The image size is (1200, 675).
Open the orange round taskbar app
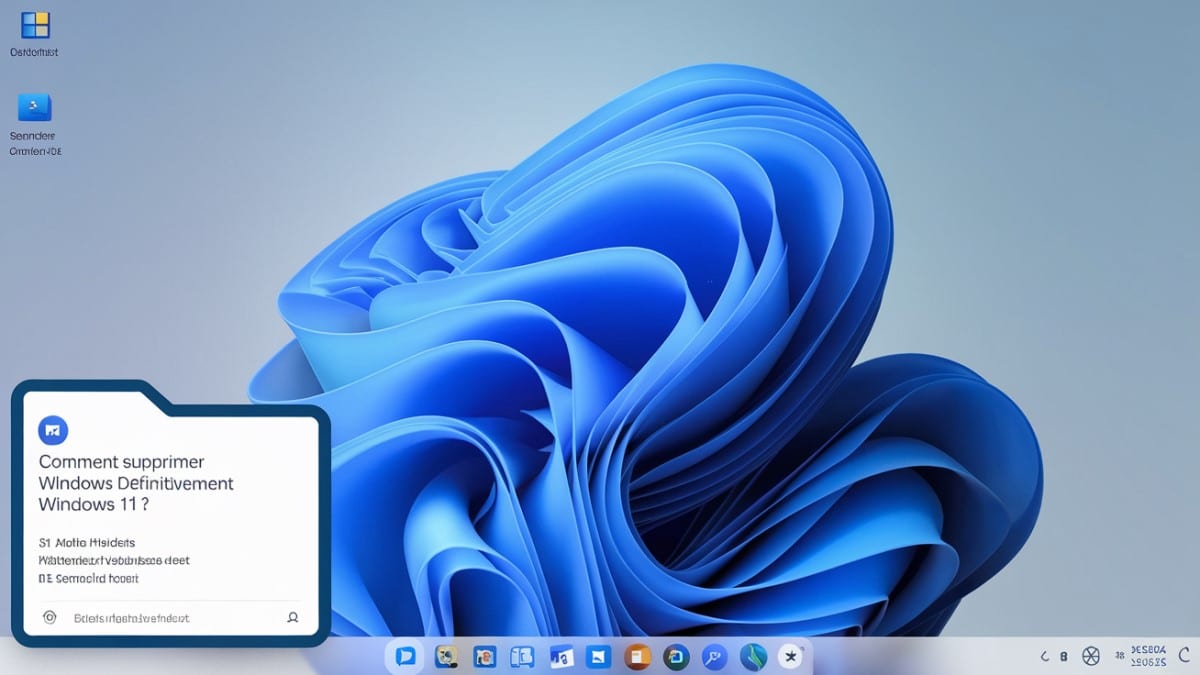click(637, 656)
